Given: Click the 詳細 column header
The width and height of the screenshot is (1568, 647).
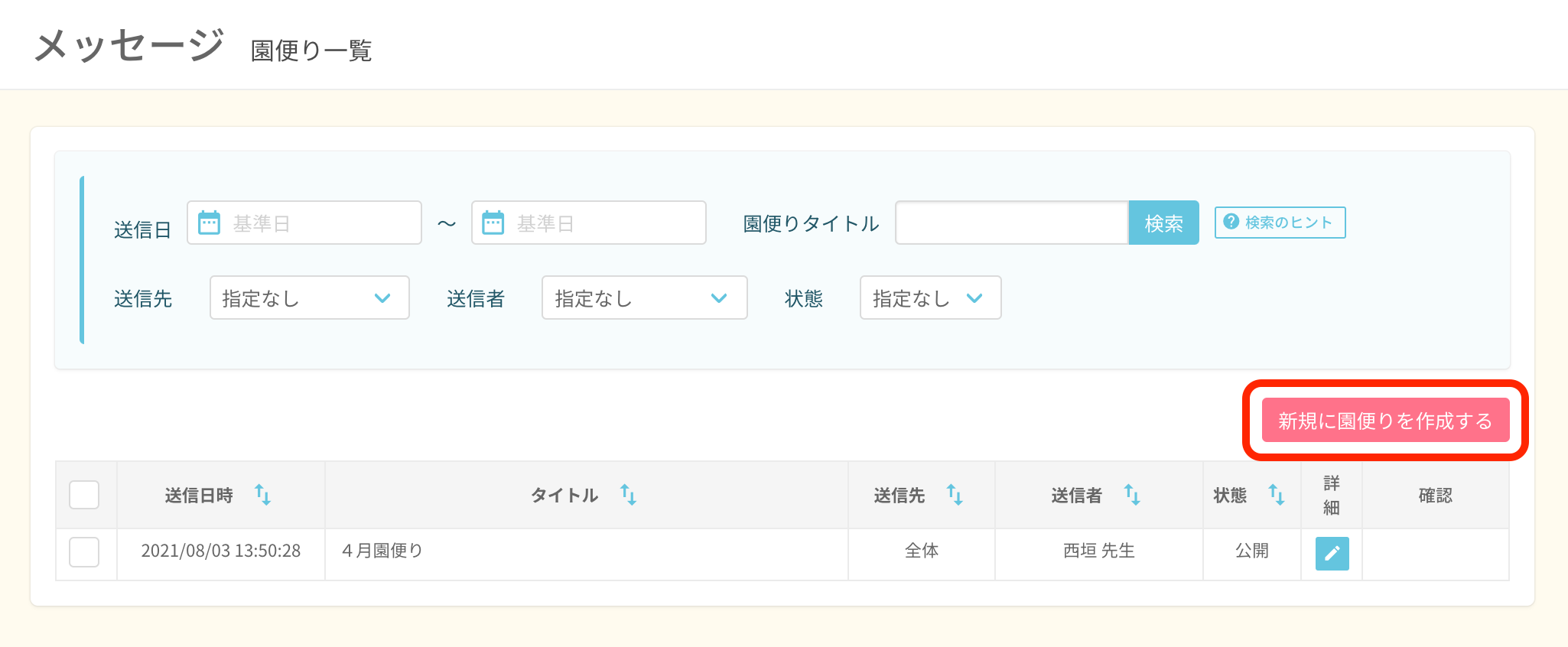Looking at the screenshot, I should coord(1332,495).
